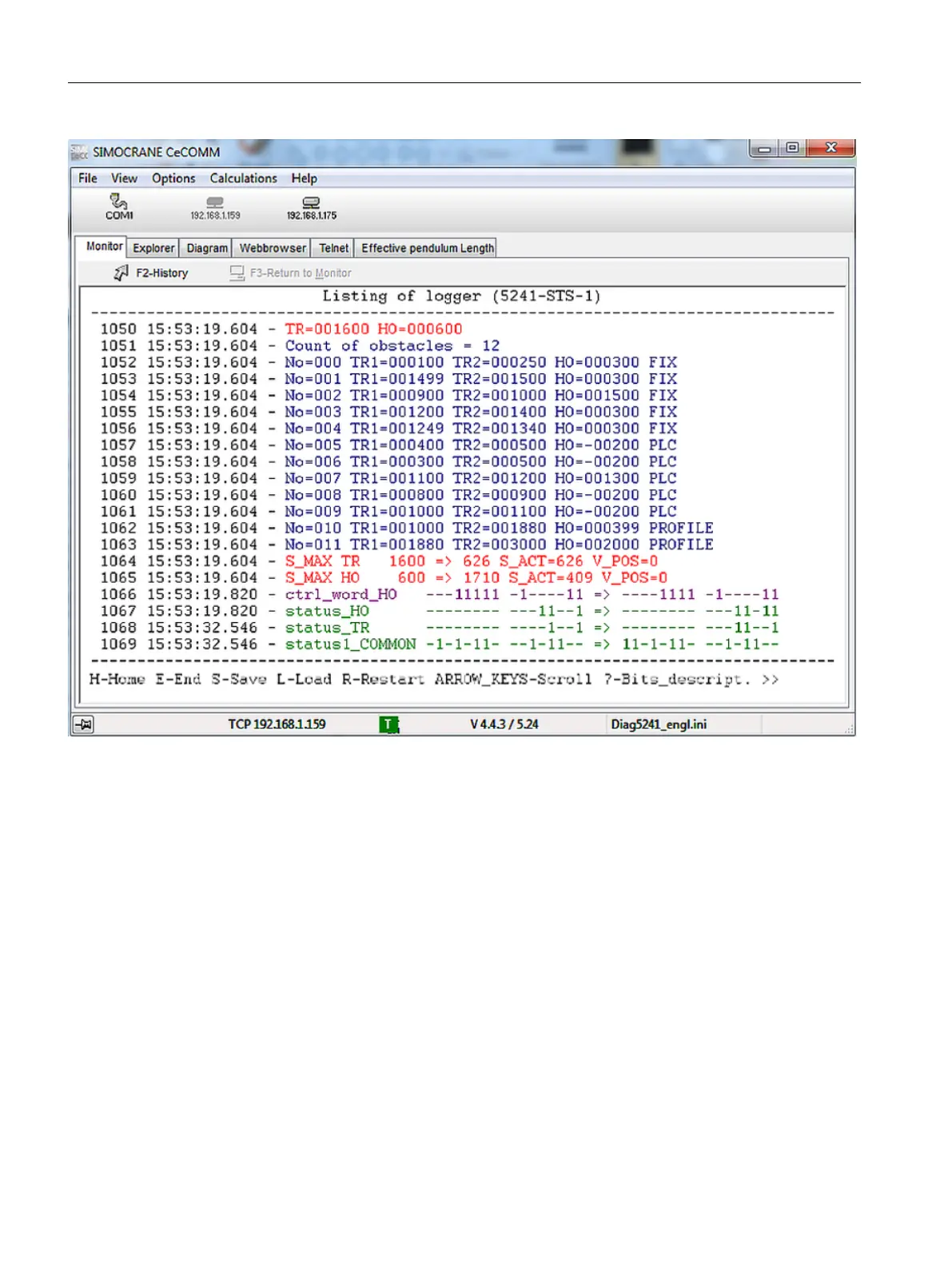Screen dimensions: 952x1269
Task: Select the 192.168.1.159 network connection icon
Action: pos(215,208)
